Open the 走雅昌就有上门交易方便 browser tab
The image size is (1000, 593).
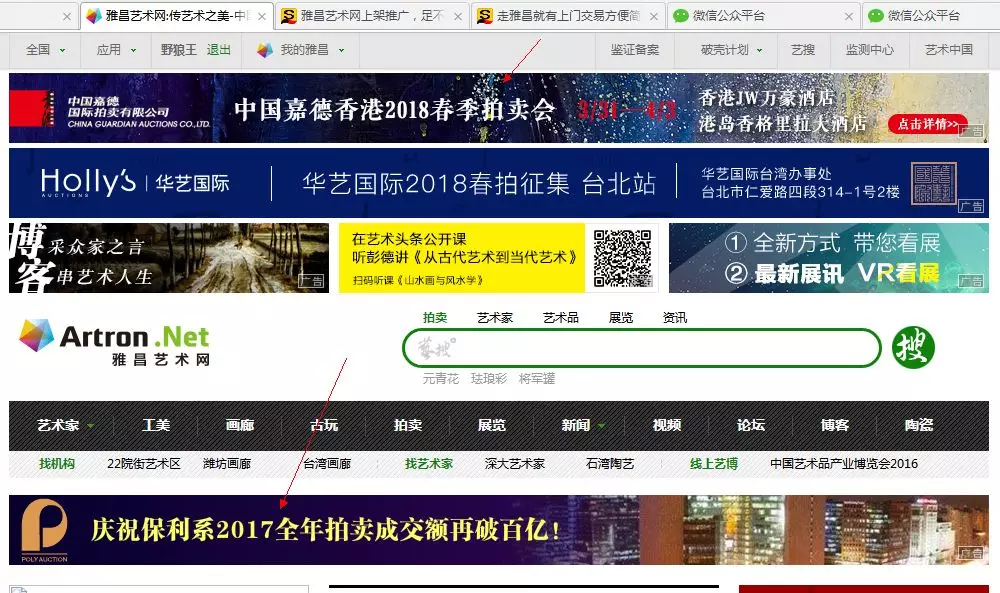[x=568, y=16]
